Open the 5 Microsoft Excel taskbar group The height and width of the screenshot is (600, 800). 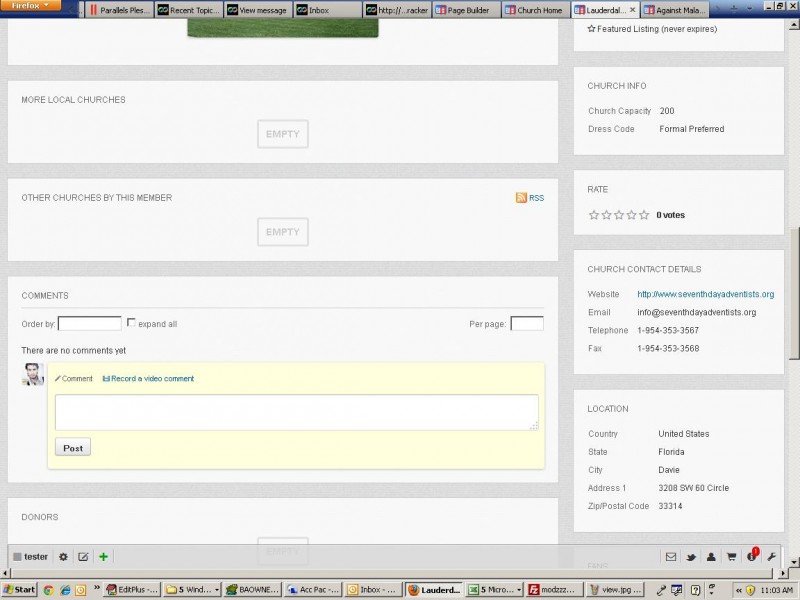coord(494,589)
